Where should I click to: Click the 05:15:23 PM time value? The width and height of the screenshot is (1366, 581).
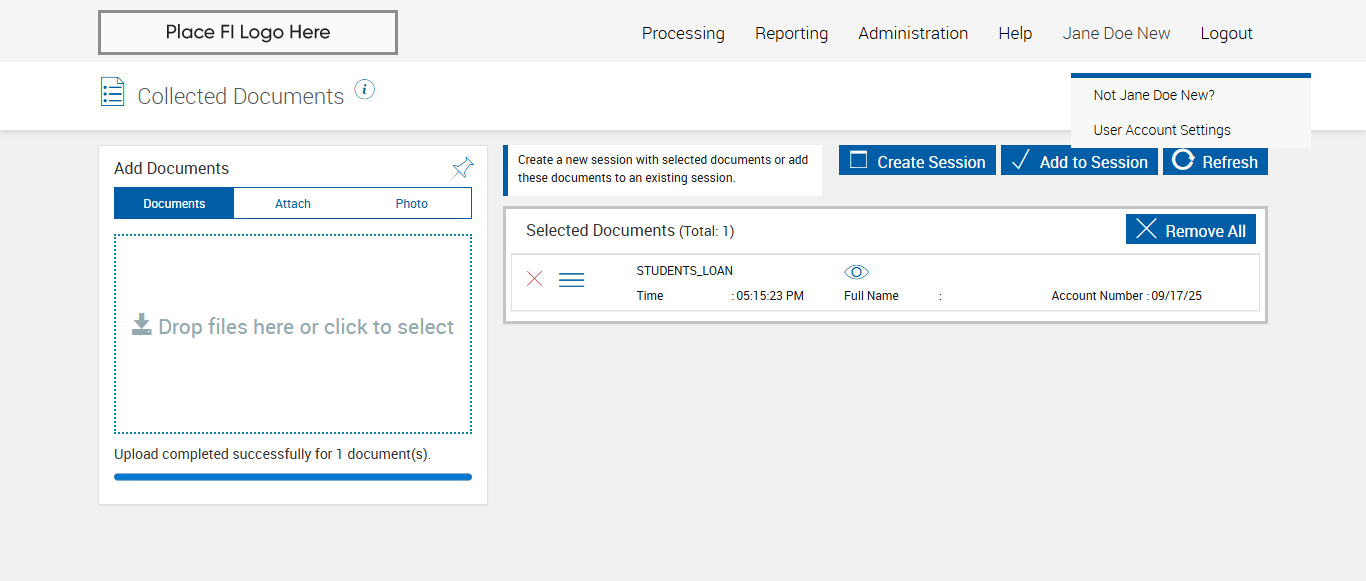(770, 296)
